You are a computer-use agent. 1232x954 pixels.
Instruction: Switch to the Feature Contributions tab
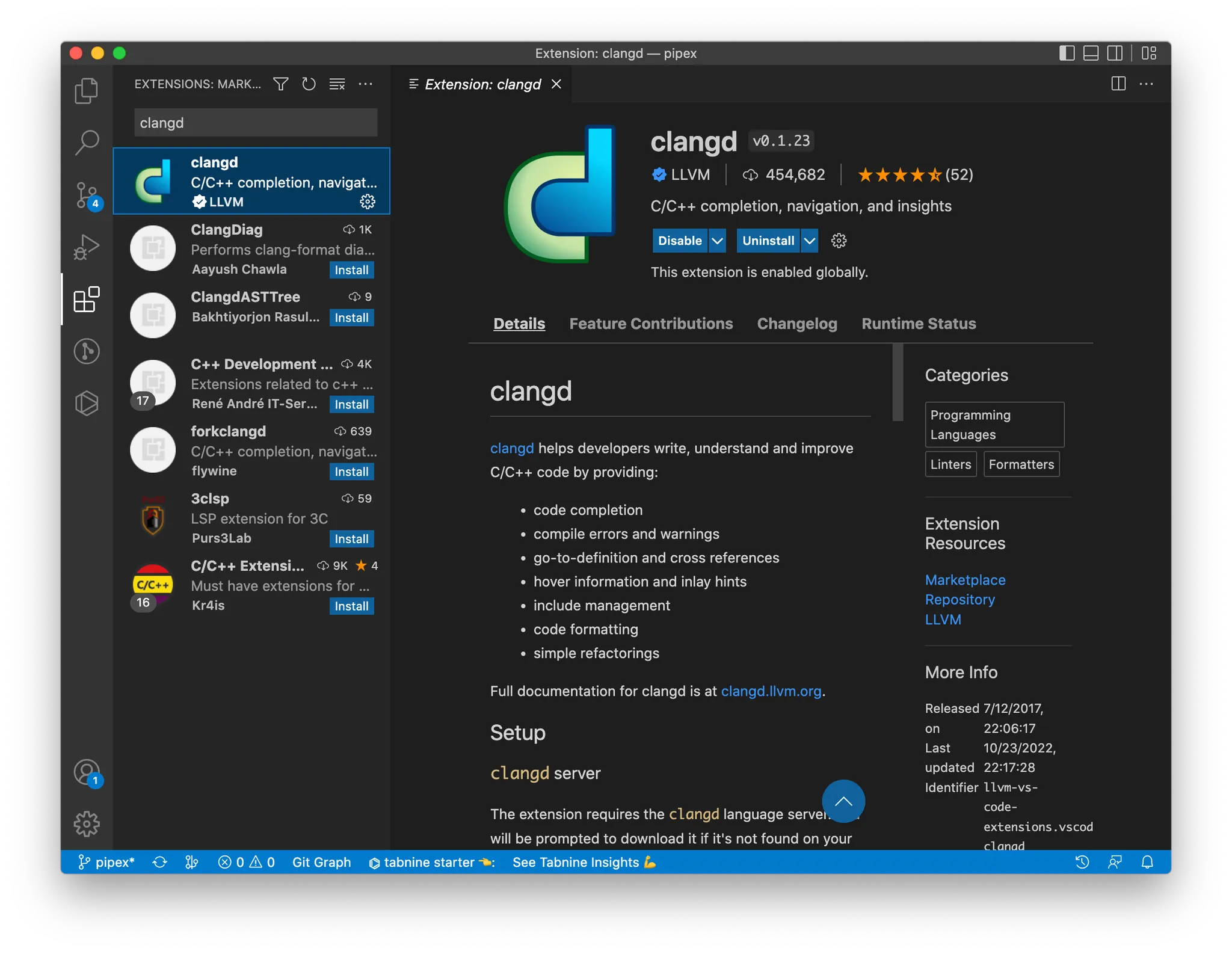(651, 324)
